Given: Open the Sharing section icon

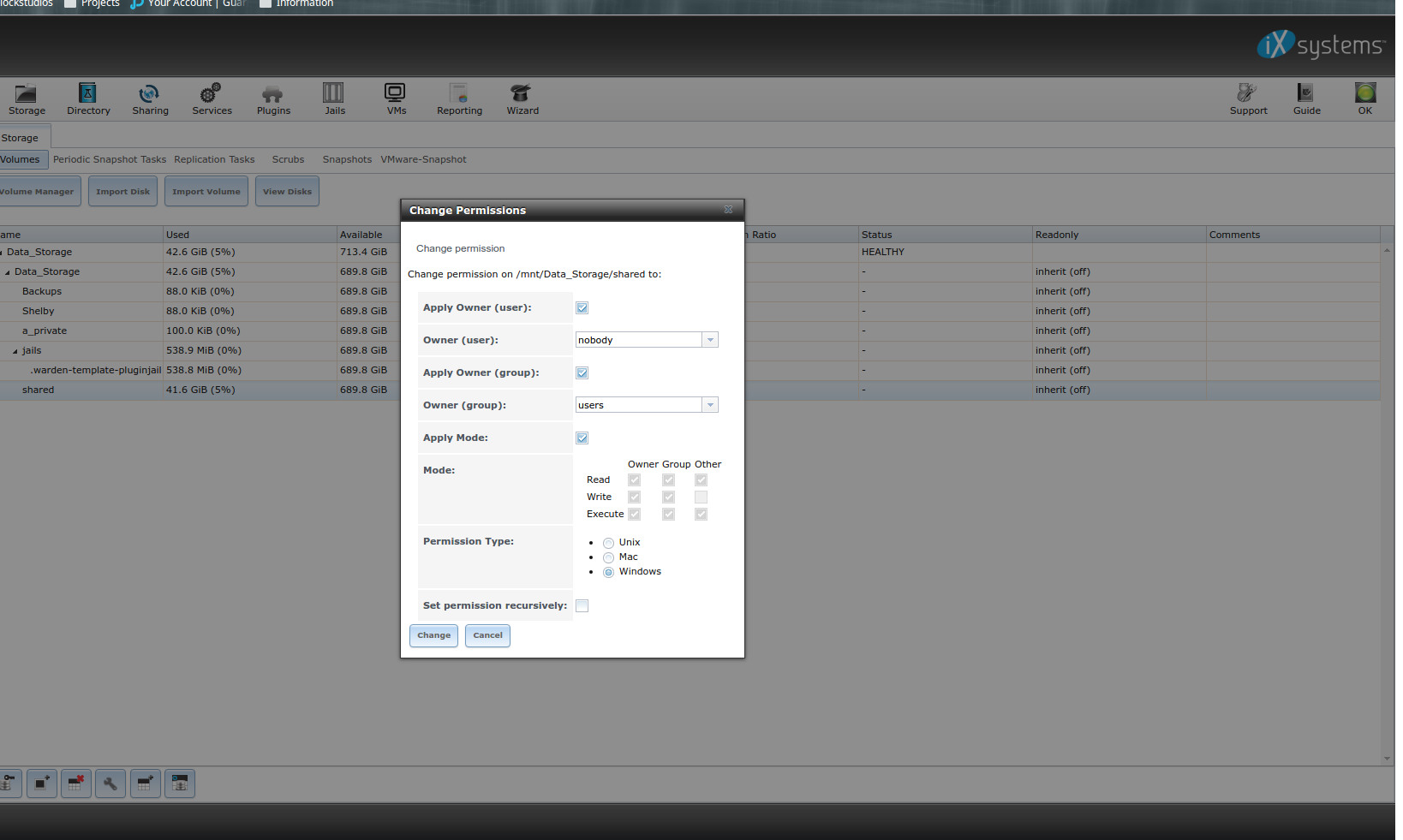Looking at the screenshot, I should pos(150,93).
